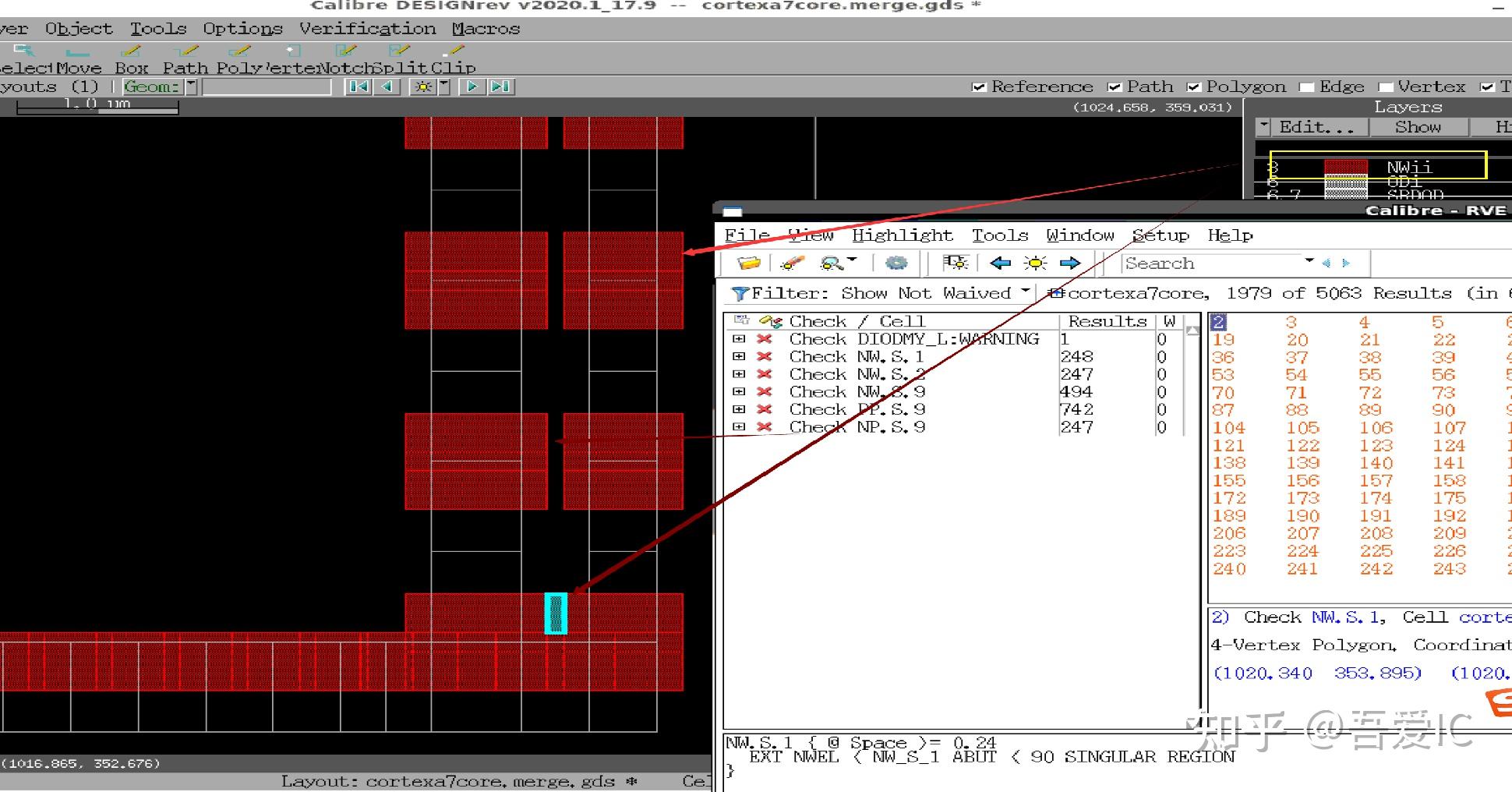1512x792 pixels.
Task: Open the NW.S.1 check link in details
Action: [x=1347, y=617]
